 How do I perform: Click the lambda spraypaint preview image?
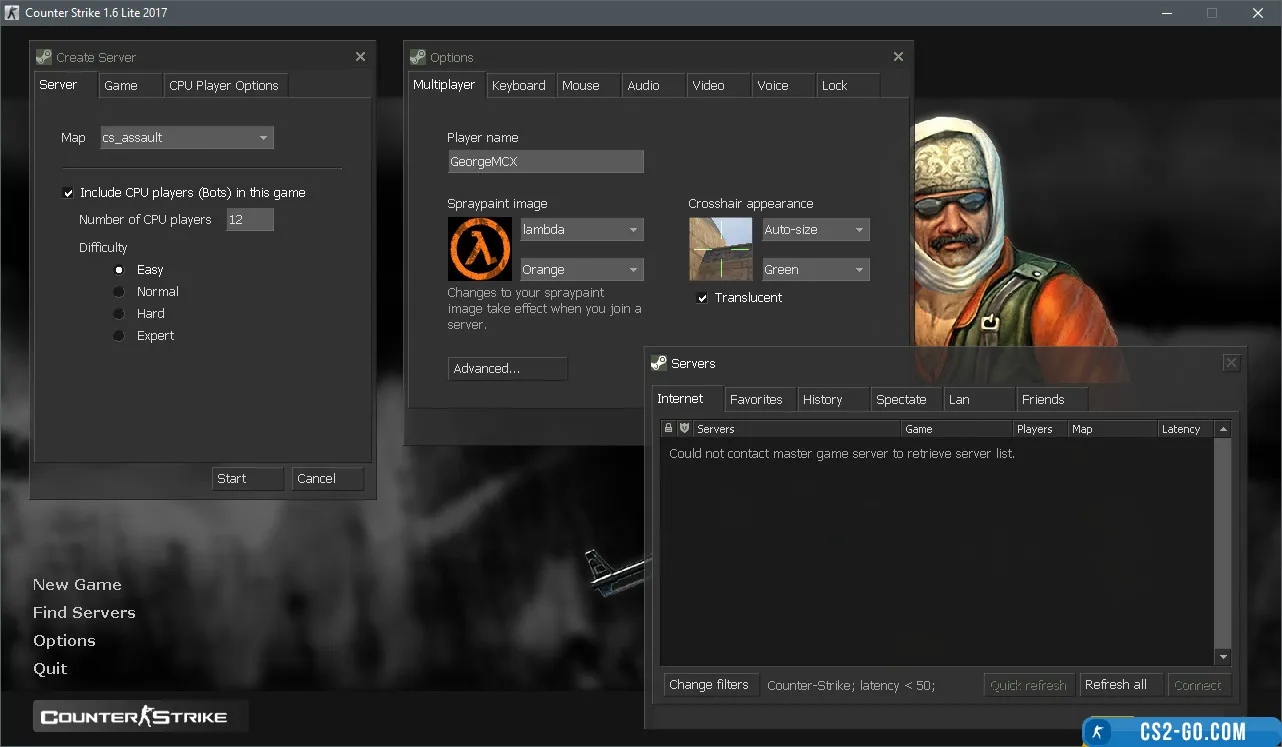(479, 249)
